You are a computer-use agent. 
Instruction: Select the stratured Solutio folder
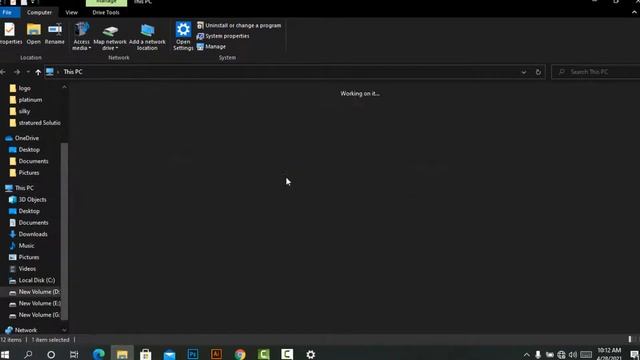pos(35,122)
